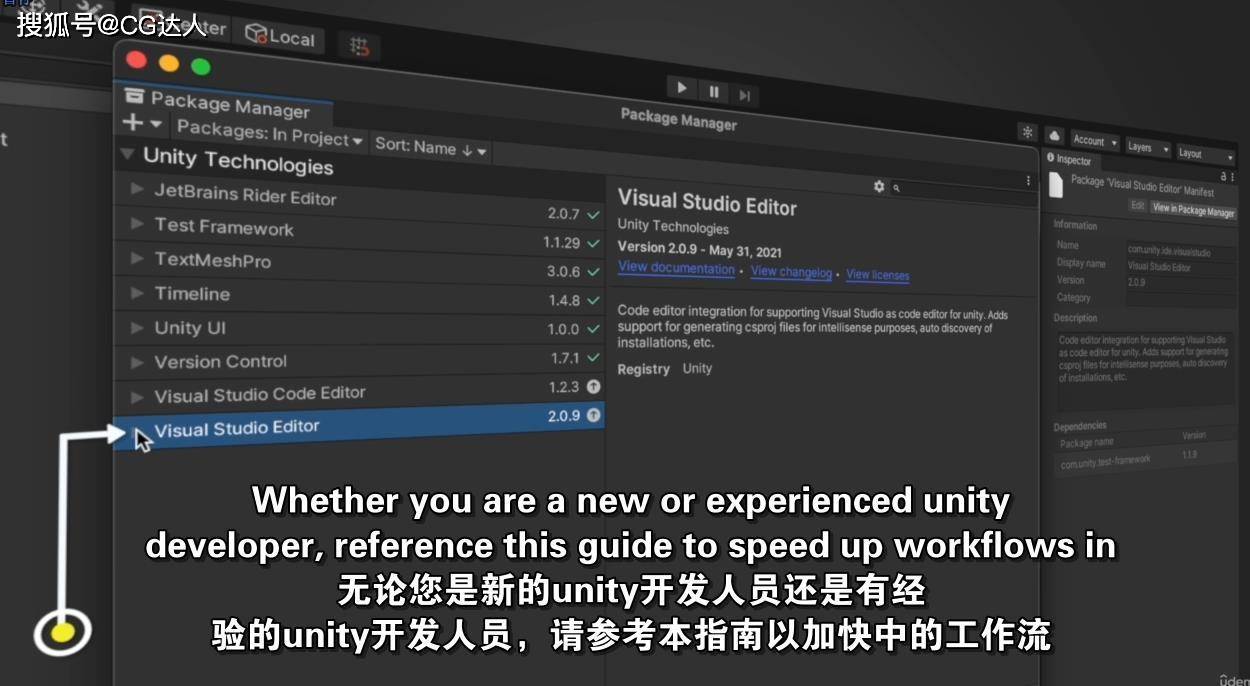Open cloud services icon

(x=1054, y=135)
